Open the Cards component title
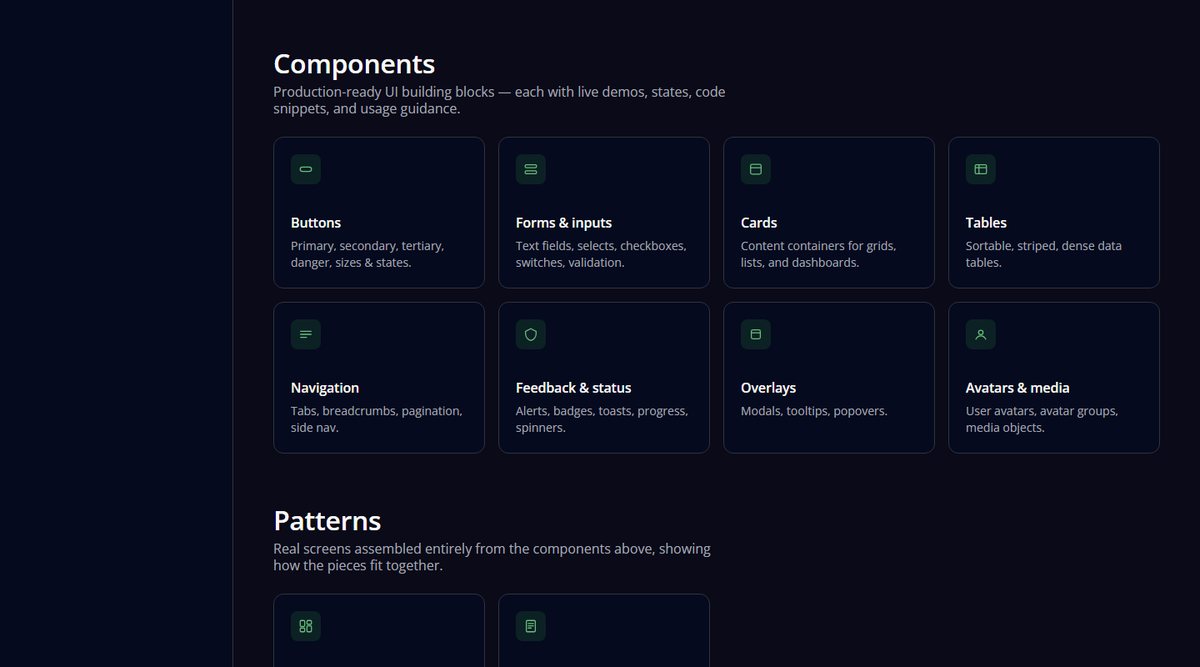Image resolution: width=1200 pixels, height=667 pixels. [759, 223]
